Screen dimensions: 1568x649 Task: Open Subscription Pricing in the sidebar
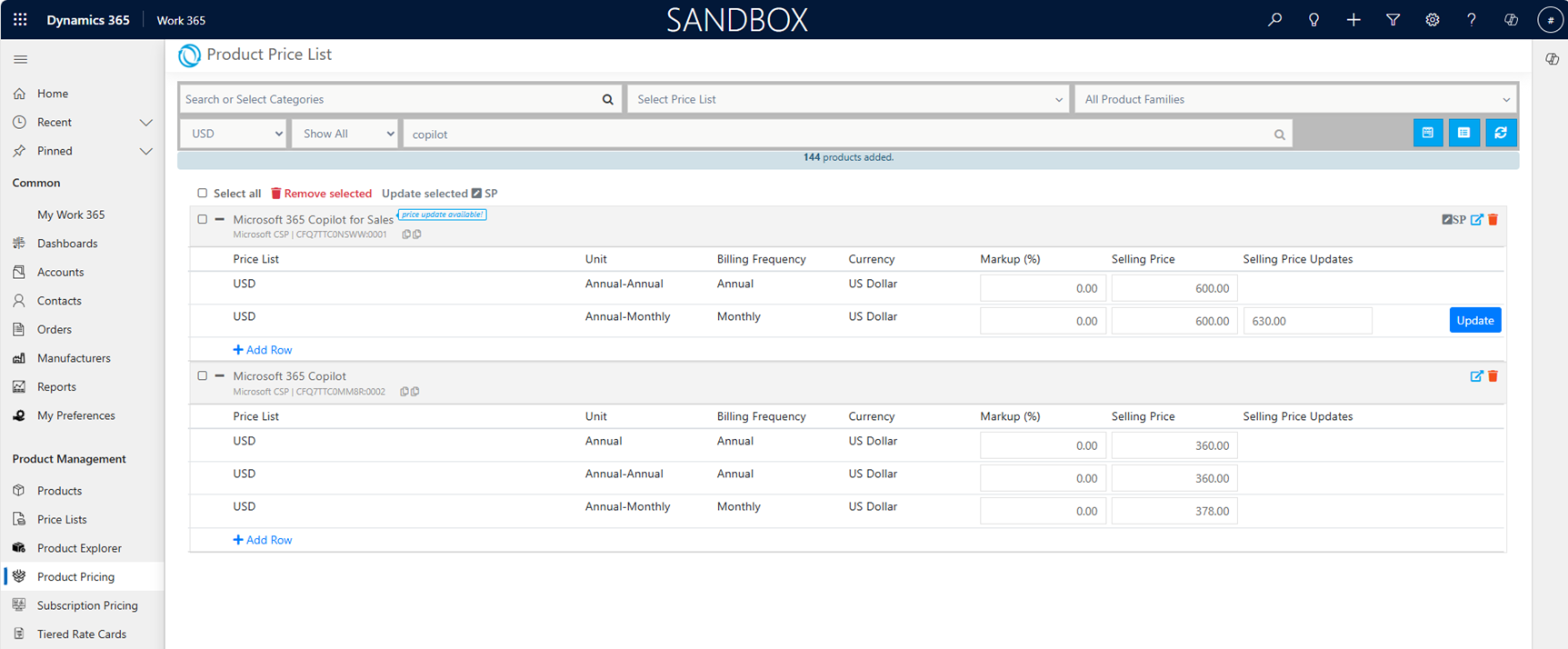[87, 605]
